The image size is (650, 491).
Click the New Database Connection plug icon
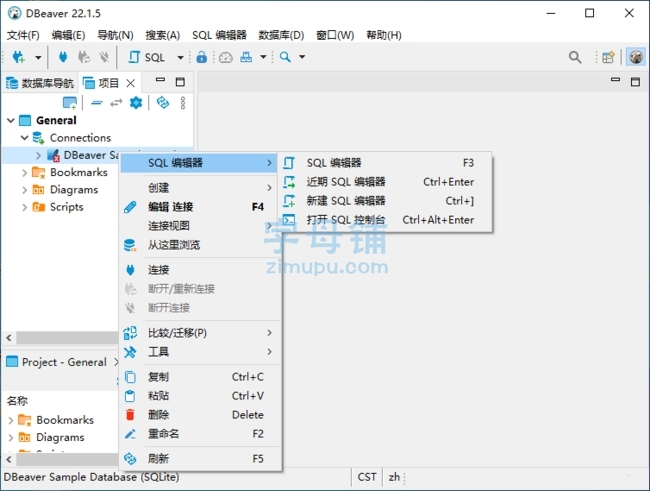click(x=19, y=57)
